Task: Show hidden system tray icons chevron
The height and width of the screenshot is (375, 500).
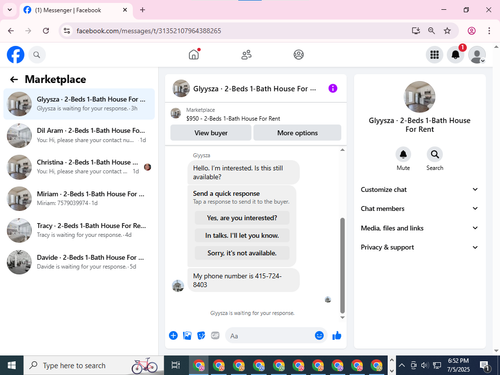Action: click(x=402, y=365)
